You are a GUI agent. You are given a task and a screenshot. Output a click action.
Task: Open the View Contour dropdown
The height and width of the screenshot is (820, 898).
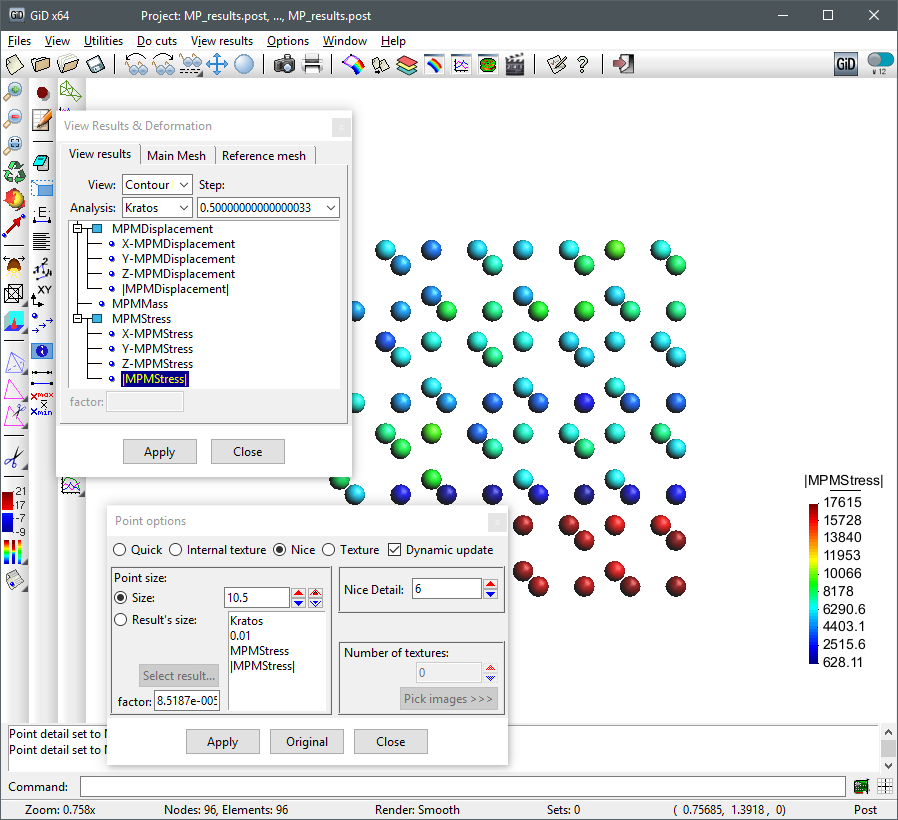[157, 185]
